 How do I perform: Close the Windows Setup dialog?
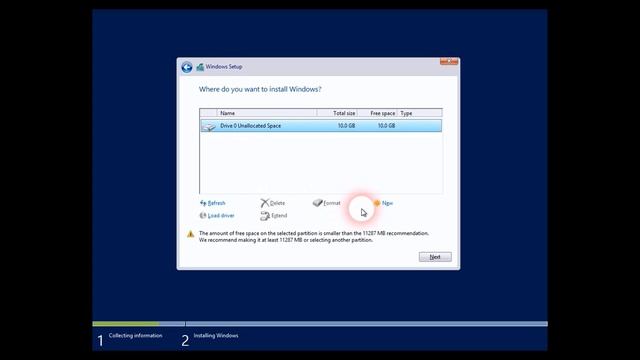coord(449,62)
